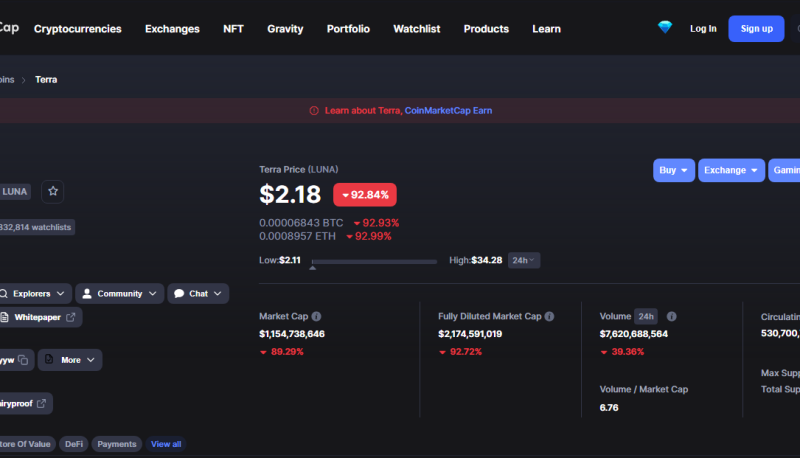Open the Whitepaper link
Screen dimensions: 800x458
tap(40, 317)
